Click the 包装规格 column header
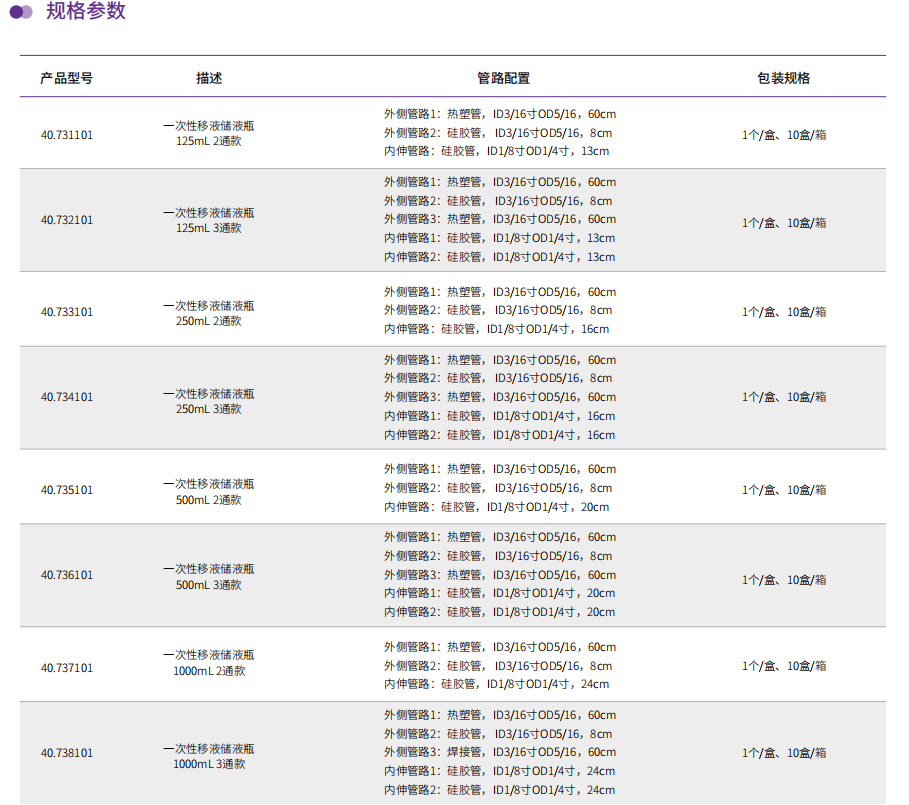The image size is (909, 805). [x=783, y=78]
